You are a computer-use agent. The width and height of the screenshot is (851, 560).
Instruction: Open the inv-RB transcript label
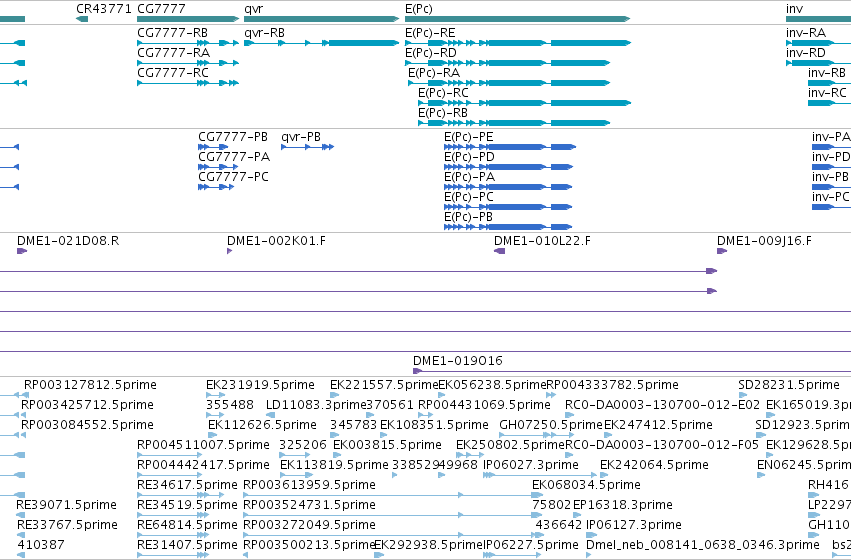click(x=827, y=73)
